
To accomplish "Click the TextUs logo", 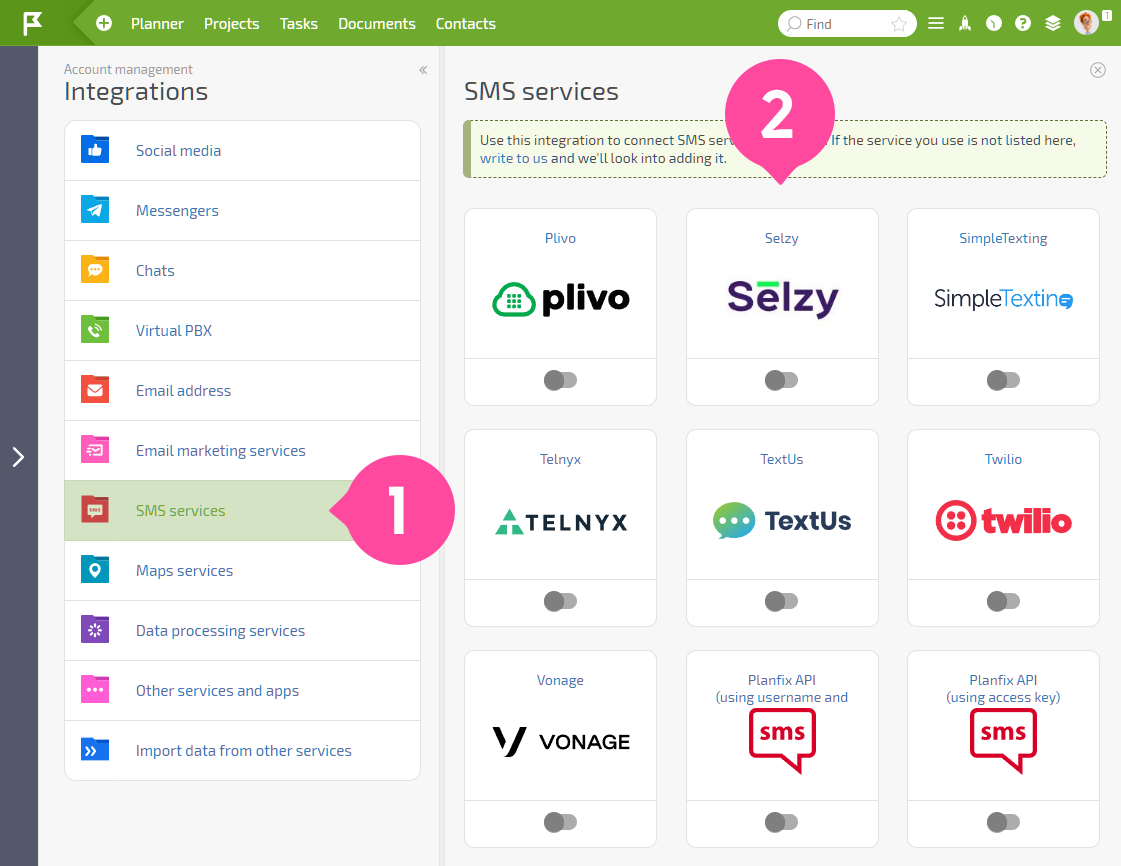I will (x=782, y=521).
